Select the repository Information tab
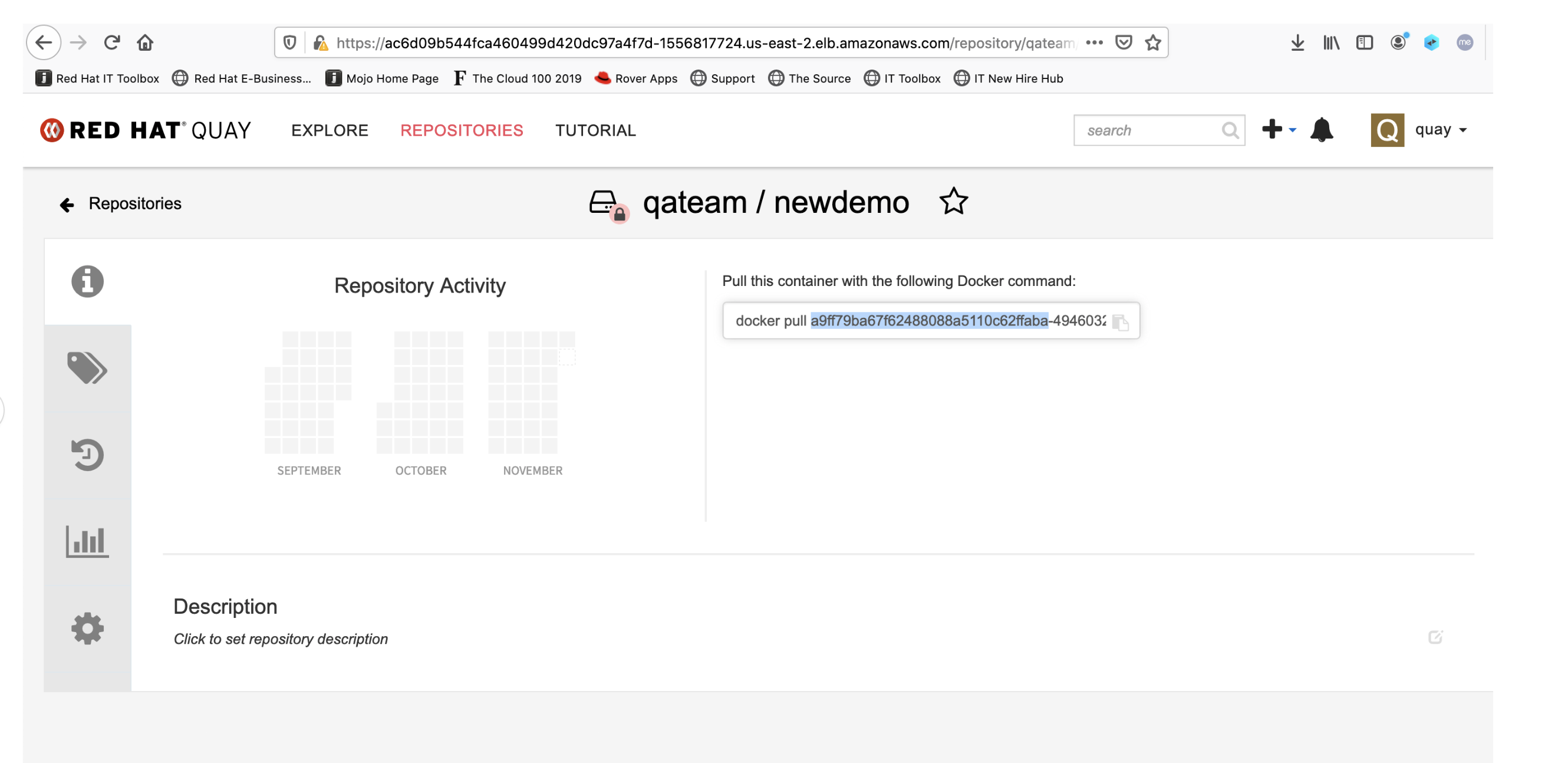Image resolution: width=1568 pixels, height=763 pixels. coord(87,281)
